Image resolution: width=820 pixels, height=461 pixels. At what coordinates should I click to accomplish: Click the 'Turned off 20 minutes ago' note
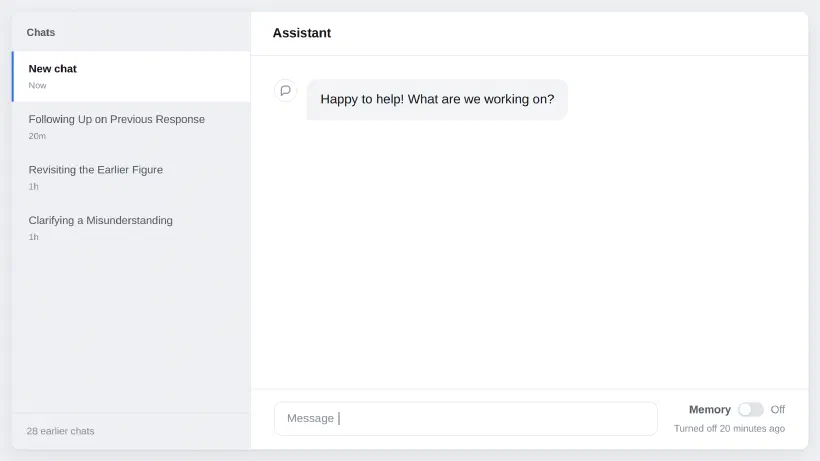click(x=729, y=429)
